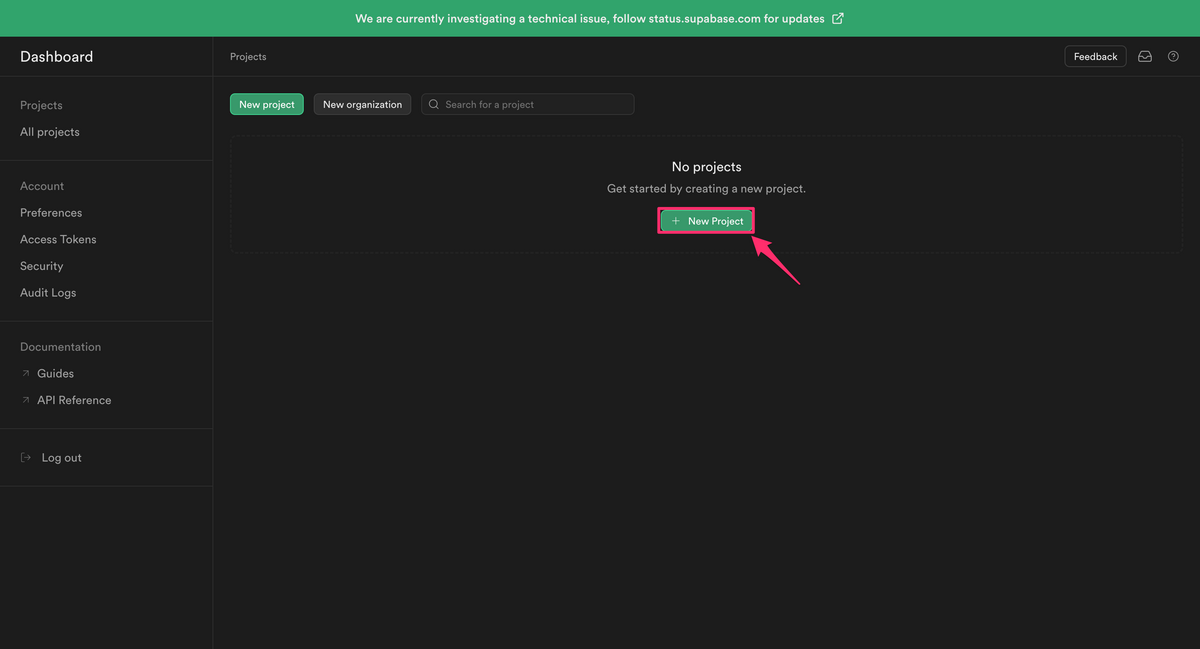The height and width of the screenshot is (649, 1200).
Task: Click the Projects sidebar section label
Action: point(41,105)
